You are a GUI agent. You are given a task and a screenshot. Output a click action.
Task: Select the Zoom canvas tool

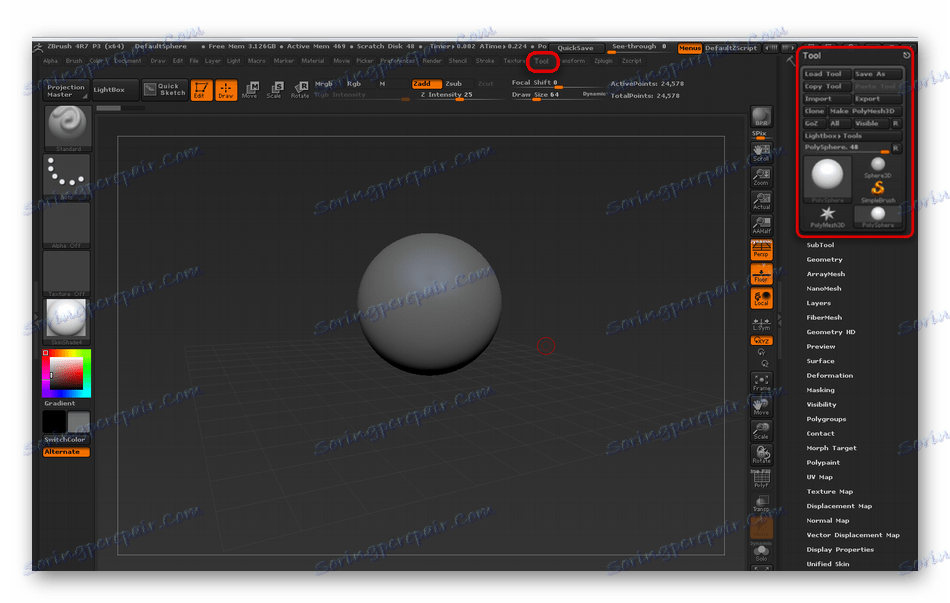(762, 177)
